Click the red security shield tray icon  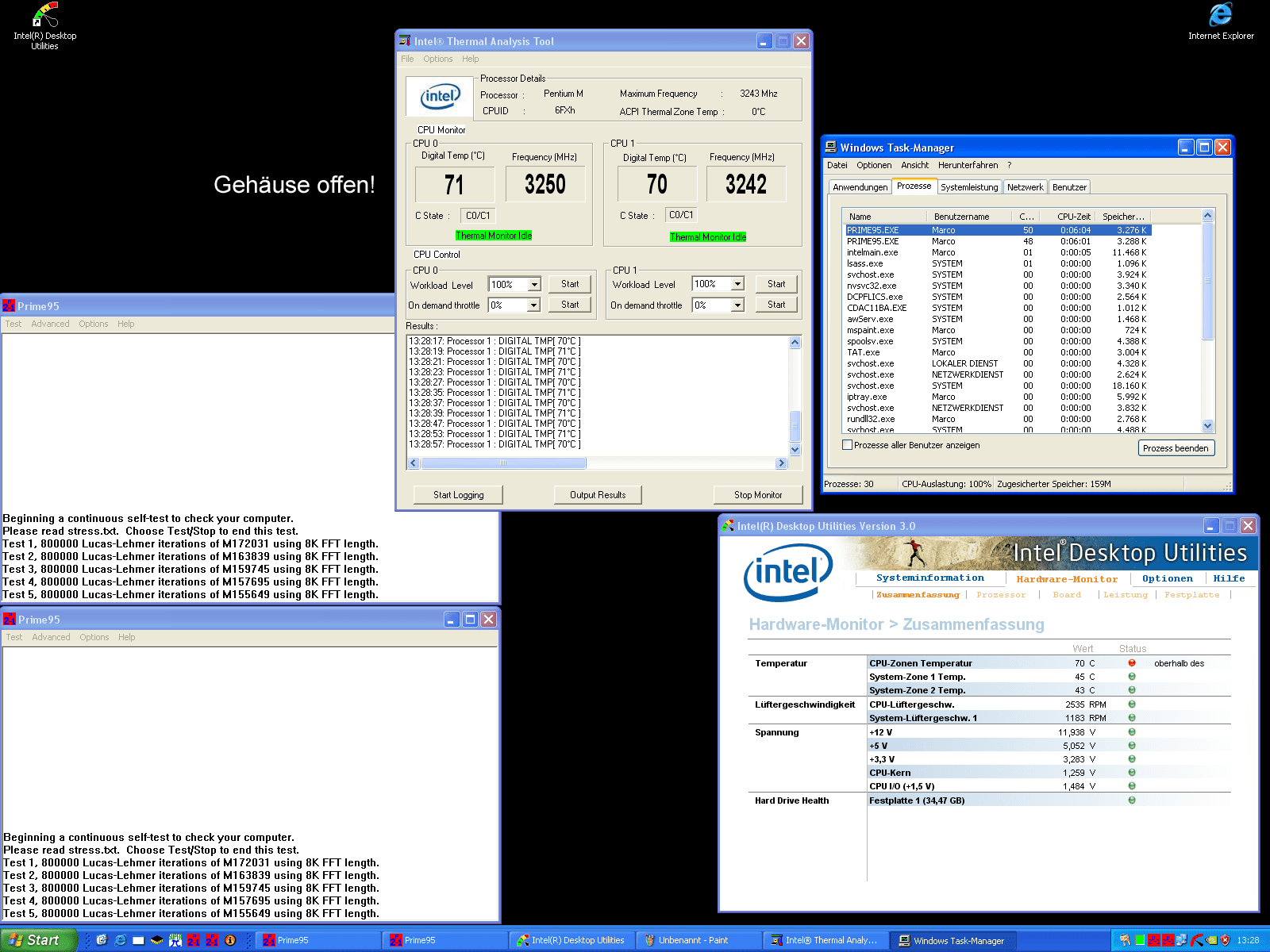tap(1225, 940)
